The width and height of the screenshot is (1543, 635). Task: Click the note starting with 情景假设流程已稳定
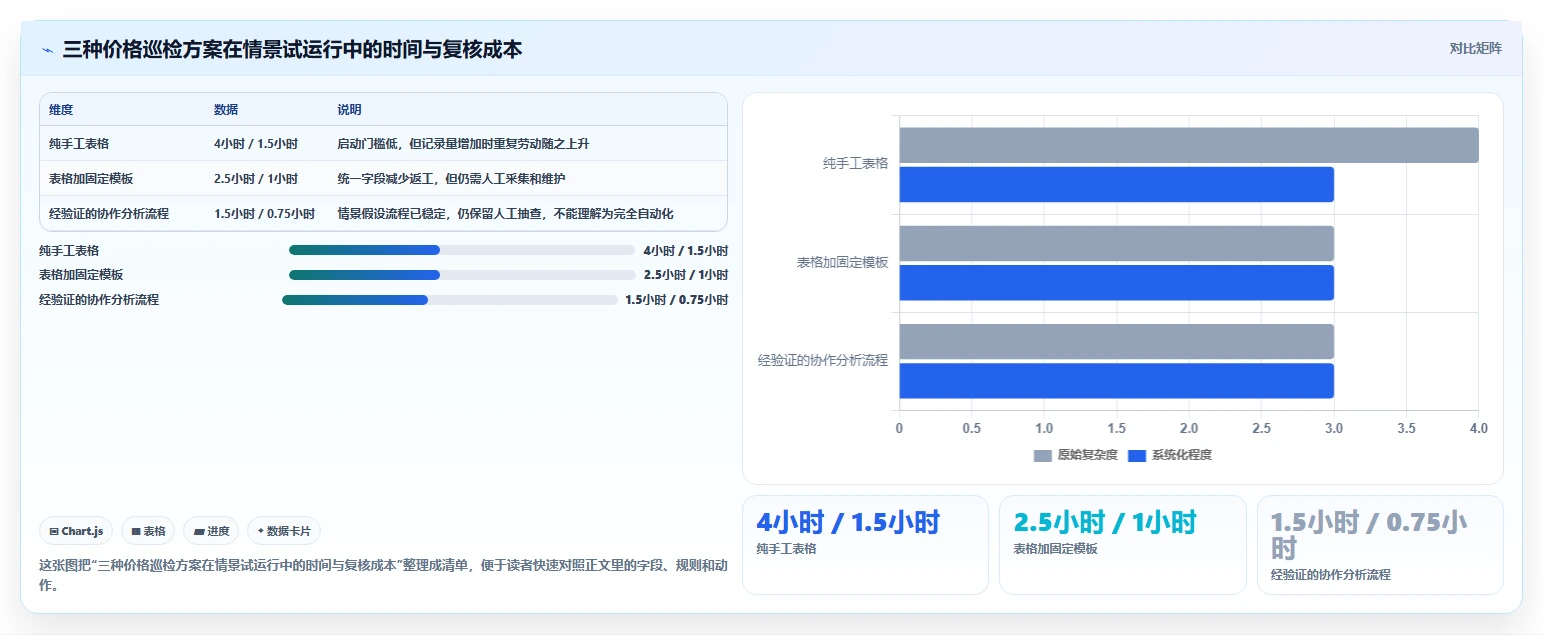[x=506, y=214]
